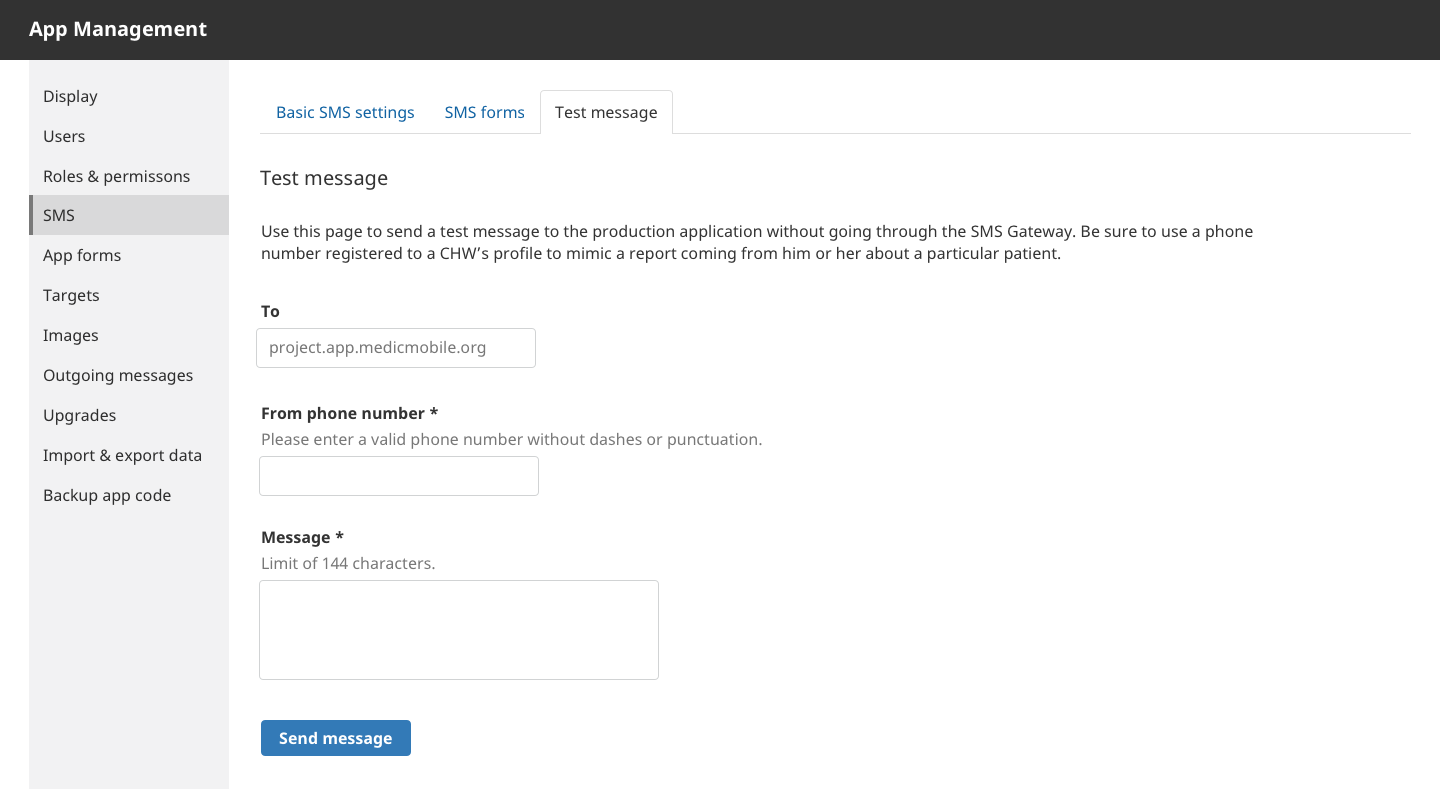This screenshot has height=789, width=1440.
Task: Open Import & export data
Action: tap(129, 455)
